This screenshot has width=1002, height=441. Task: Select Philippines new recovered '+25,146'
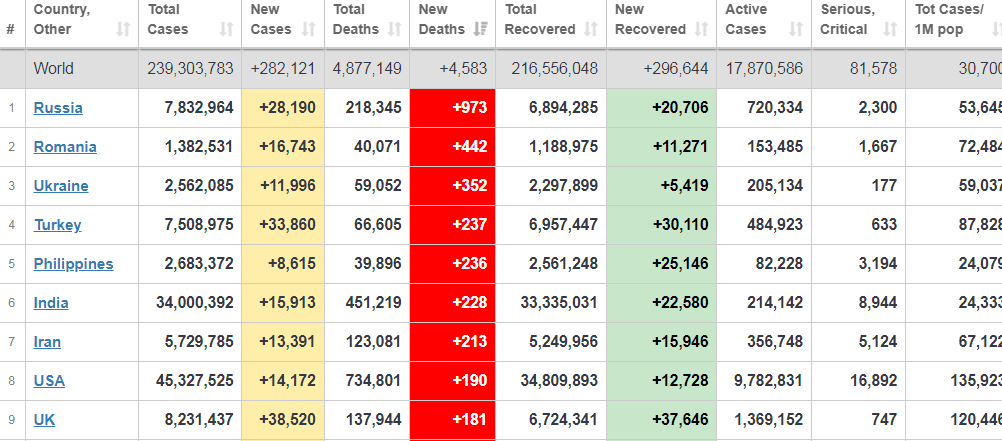pos(680,263)
